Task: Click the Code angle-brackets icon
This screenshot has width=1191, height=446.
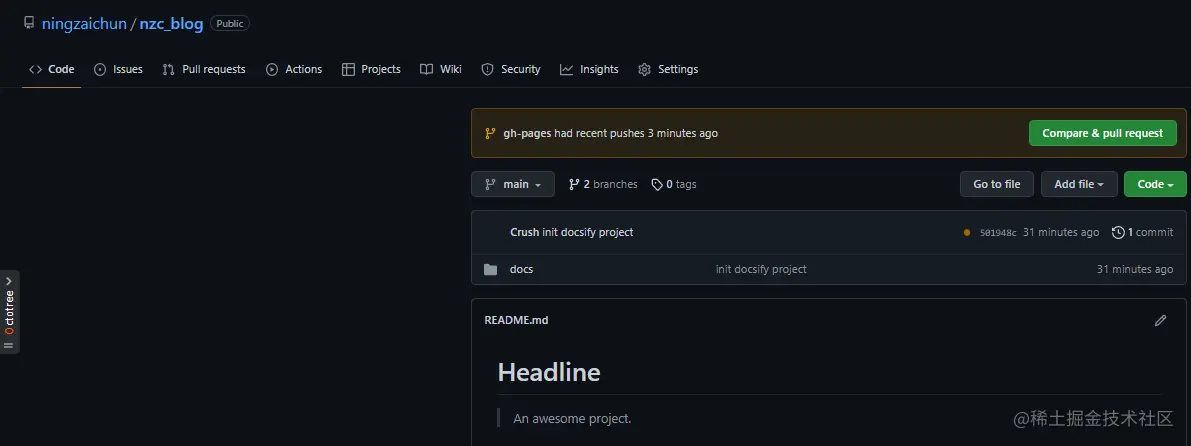Action: [35, 69]
